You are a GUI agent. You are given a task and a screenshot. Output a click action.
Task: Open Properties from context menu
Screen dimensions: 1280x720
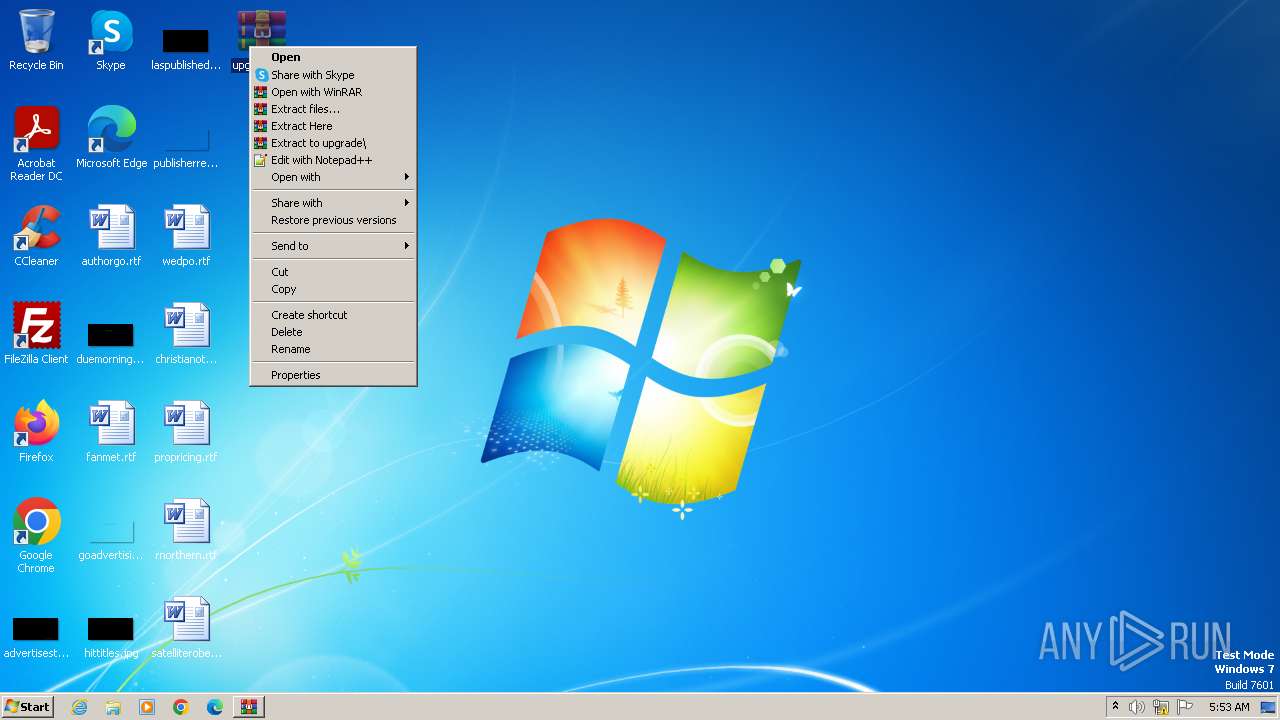(x=333, y=375)
